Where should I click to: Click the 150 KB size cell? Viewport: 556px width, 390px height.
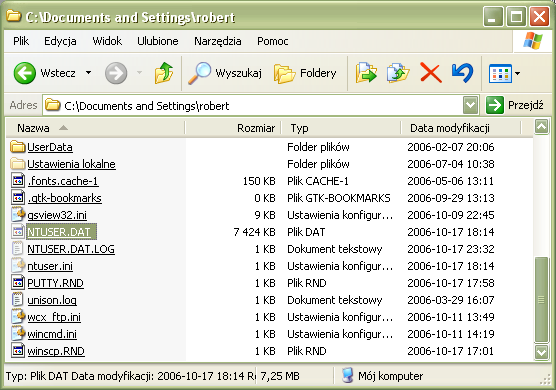259,181
